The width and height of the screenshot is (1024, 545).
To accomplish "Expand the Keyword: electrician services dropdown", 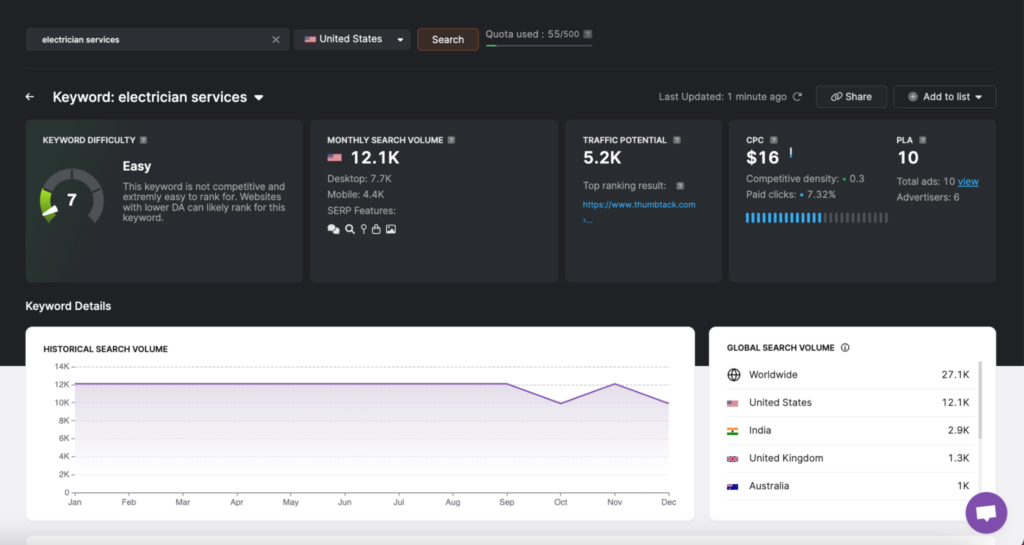I will click(259, 98).
